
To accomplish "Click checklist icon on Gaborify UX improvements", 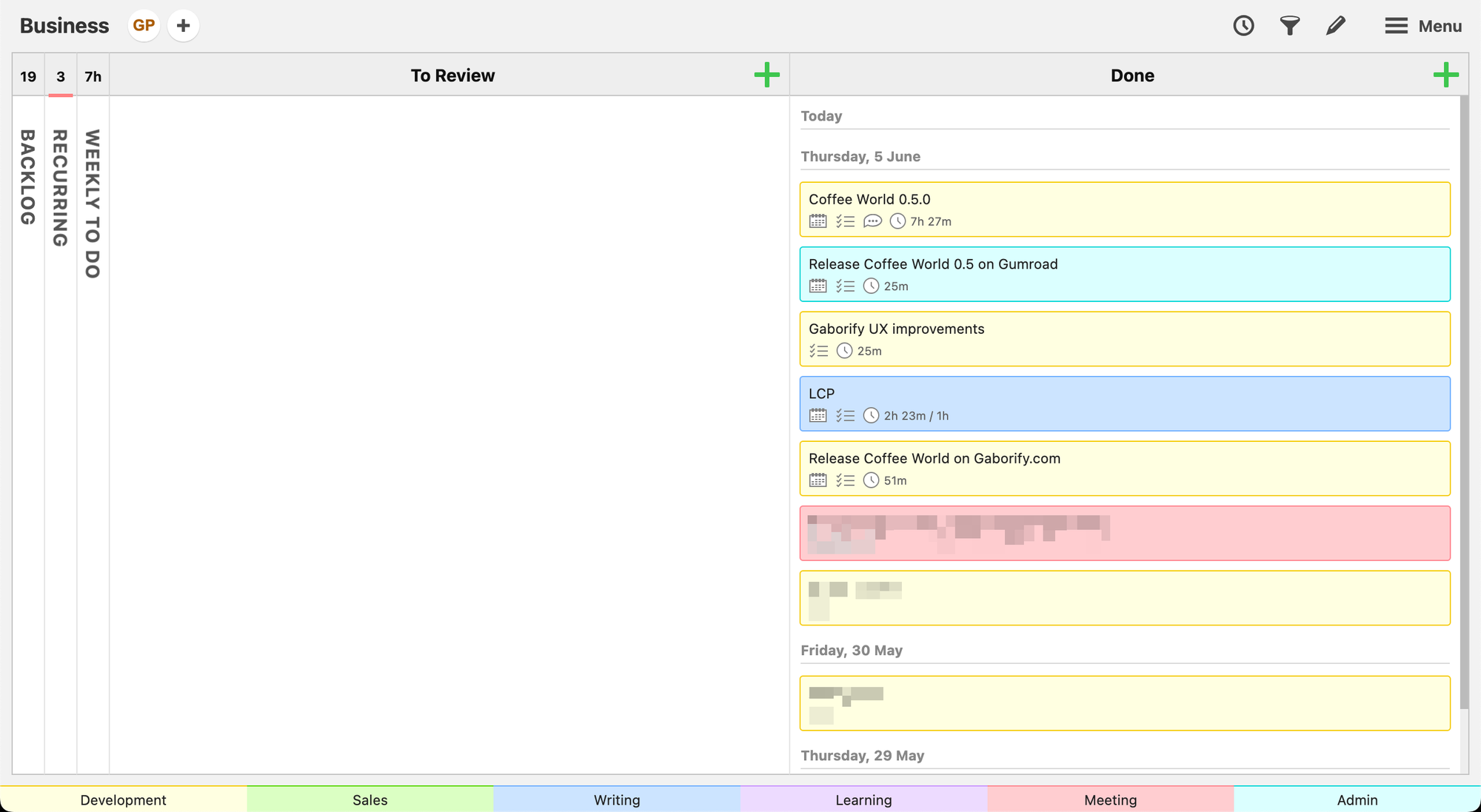I will click(818, 351).
